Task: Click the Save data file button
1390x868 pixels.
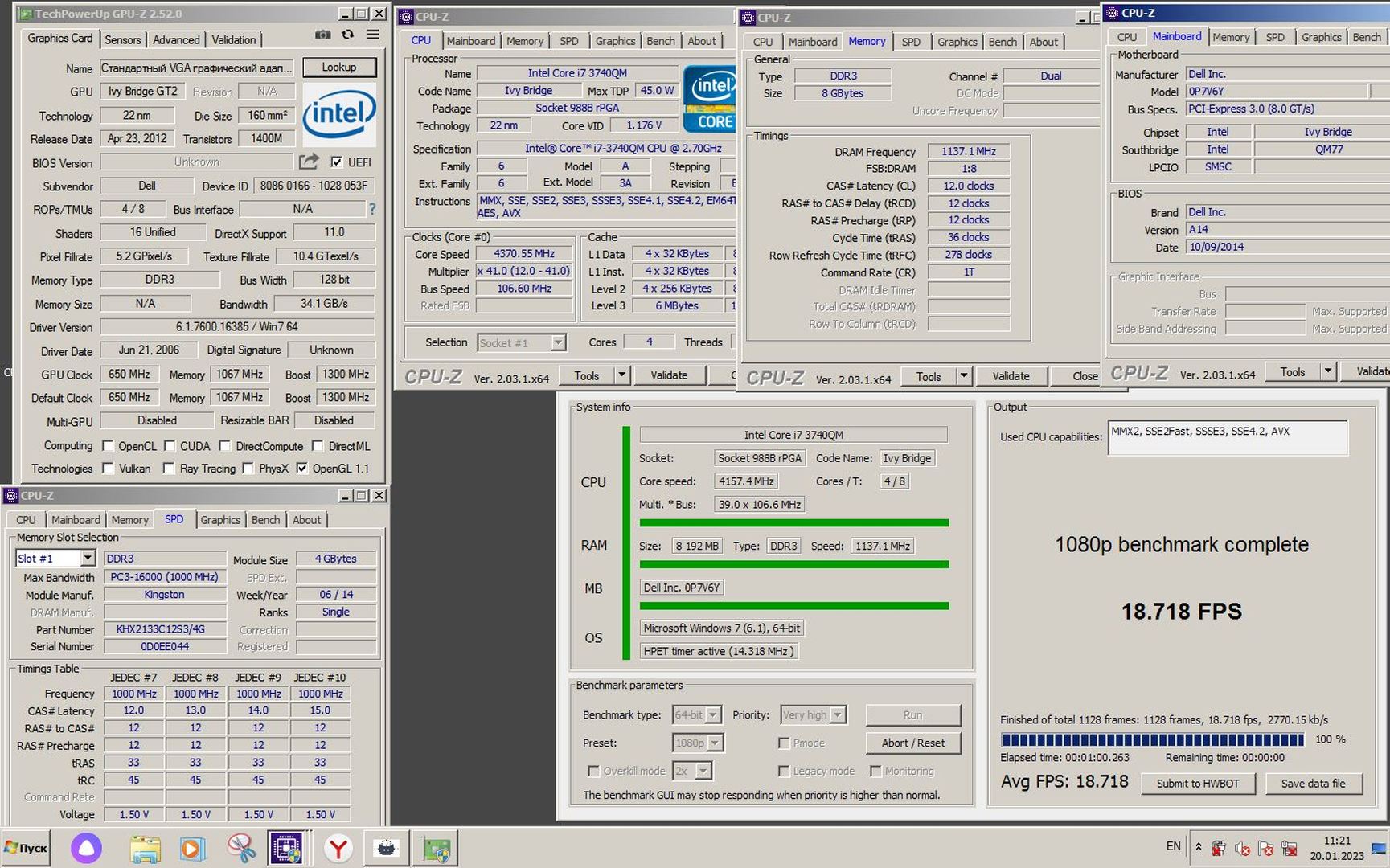Action: click(x=1313, y=783)
